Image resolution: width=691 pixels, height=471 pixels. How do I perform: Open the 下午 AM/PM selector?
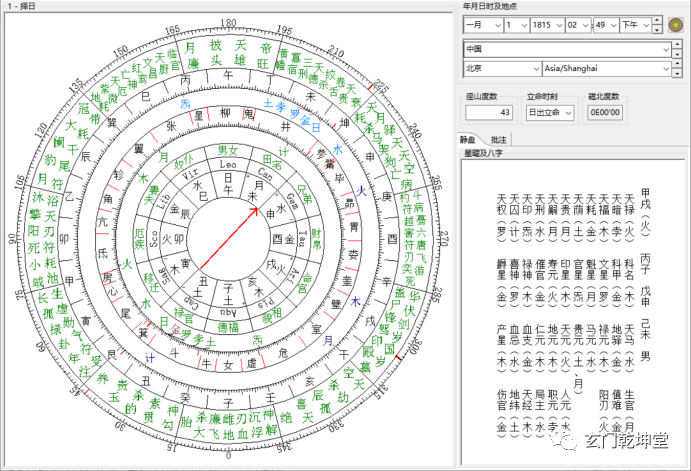pos(637,24)
